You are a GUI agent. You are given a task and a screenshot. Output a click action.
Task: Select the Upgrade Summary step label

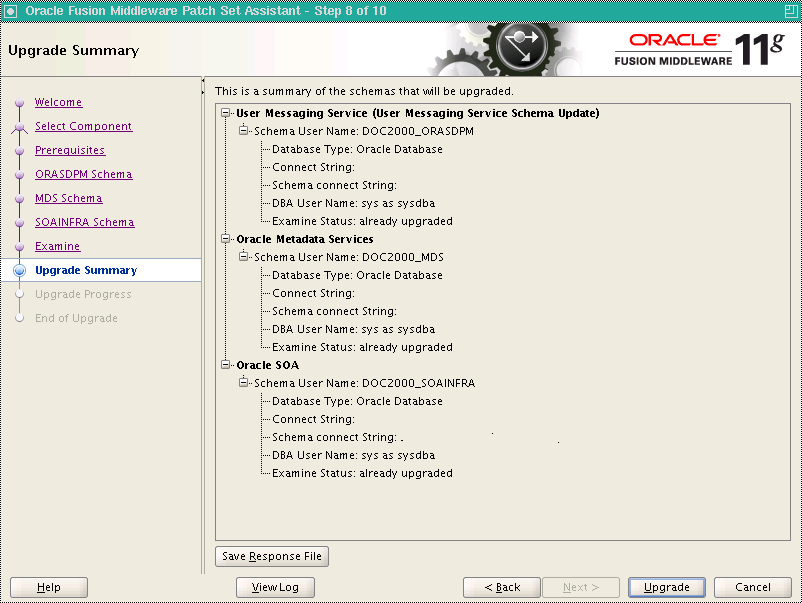click(86, 270)
